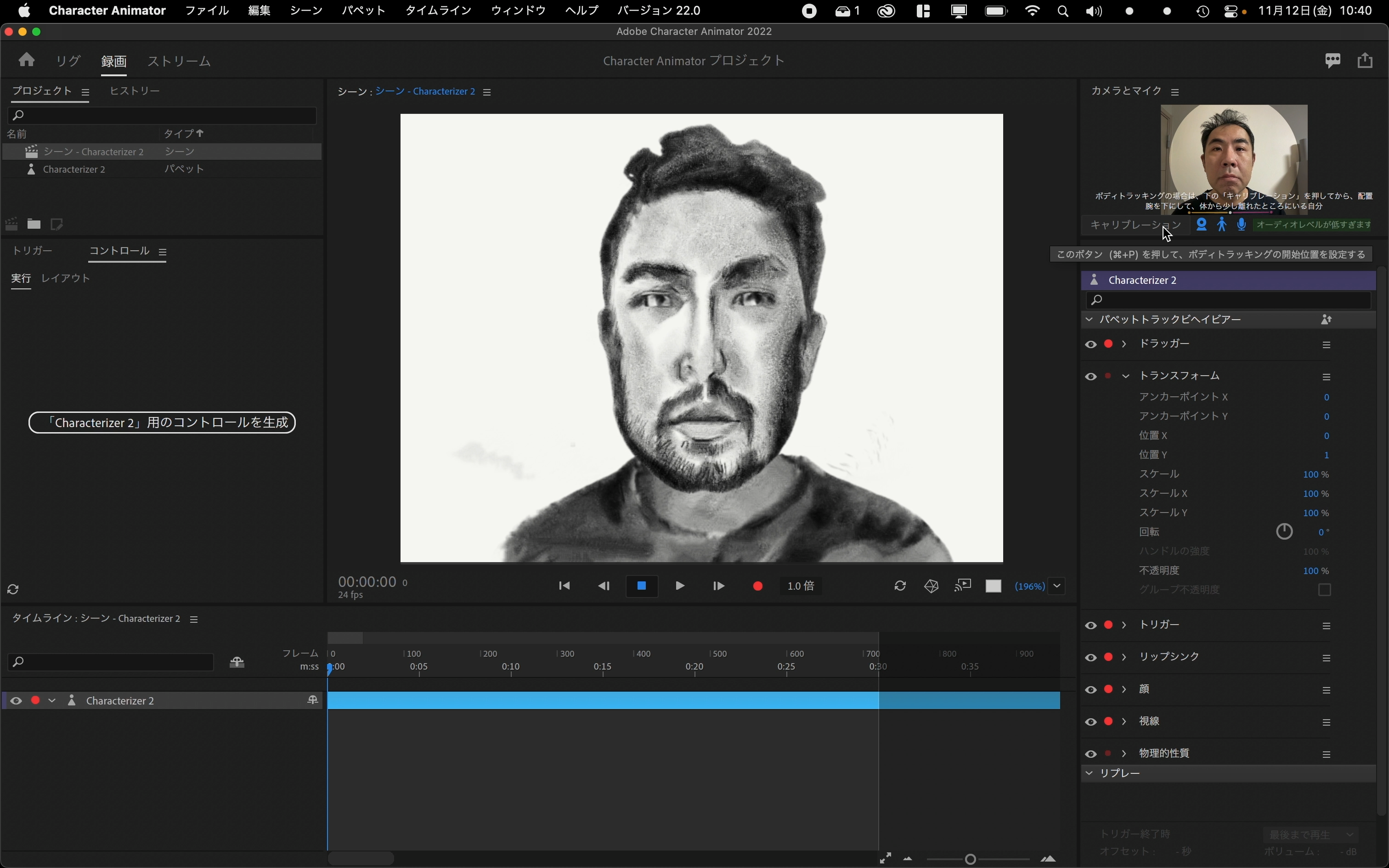This screenshot has height=868, width=1389.
Task: Click the キャリブレーション button
Action: (1135, 225)
